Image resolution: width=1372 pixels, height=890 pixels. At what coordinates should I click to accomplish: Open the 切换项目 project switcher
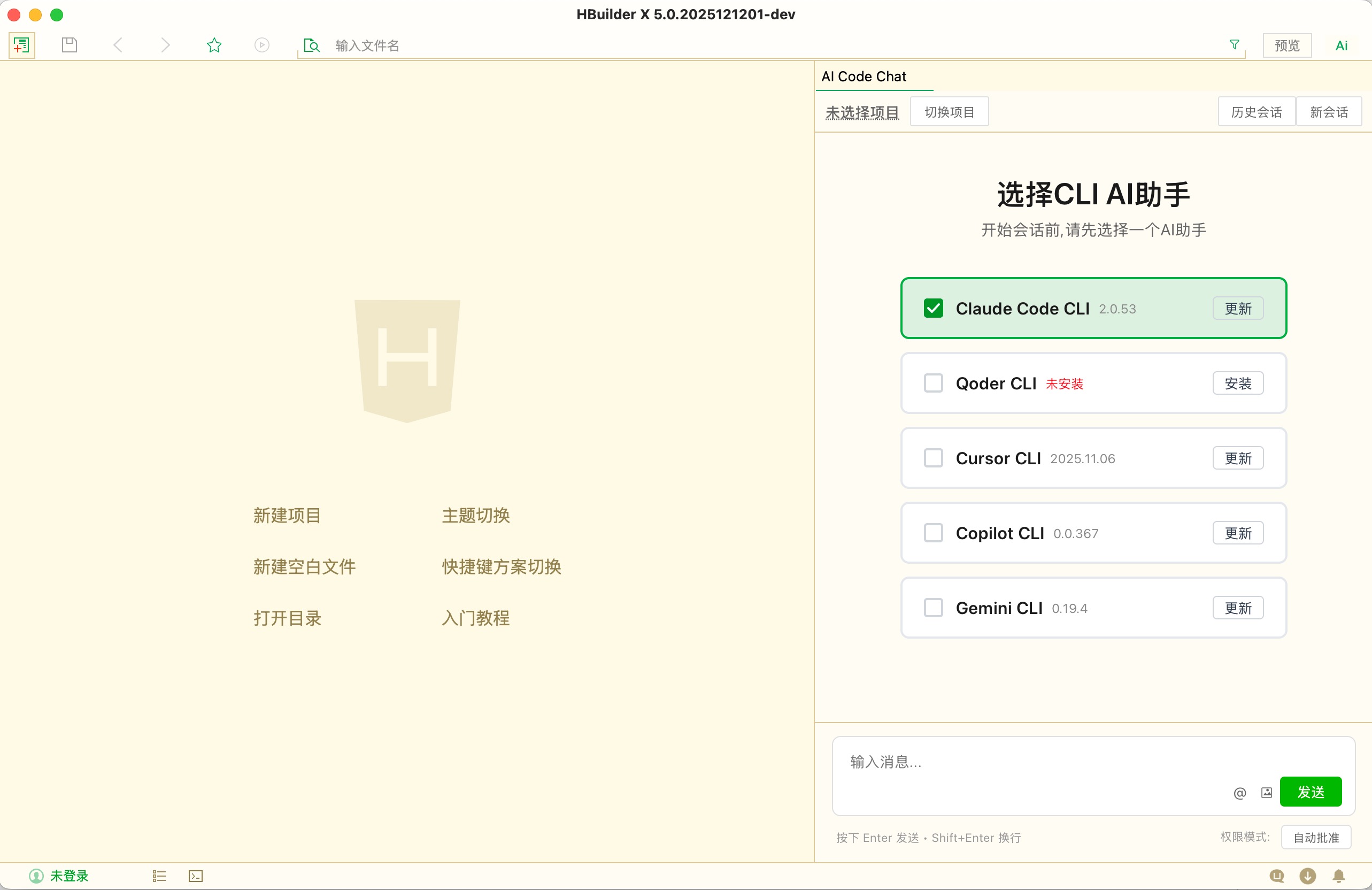click(x=949, y=112)
